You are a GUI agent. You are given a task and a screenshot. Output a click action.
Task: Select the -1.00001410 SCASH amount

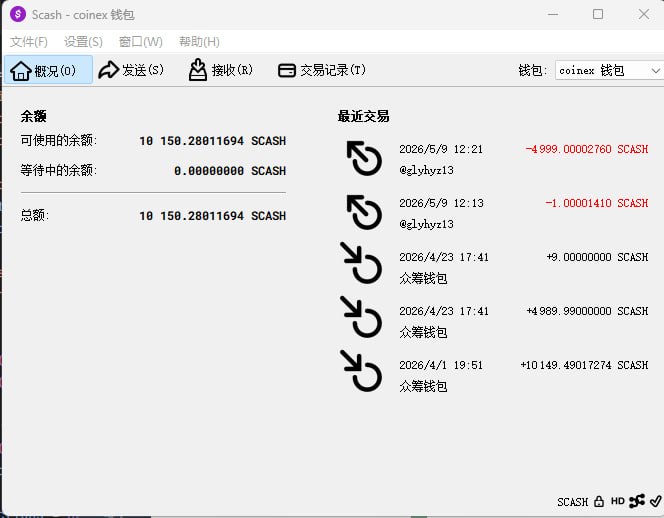pos(597,203)
